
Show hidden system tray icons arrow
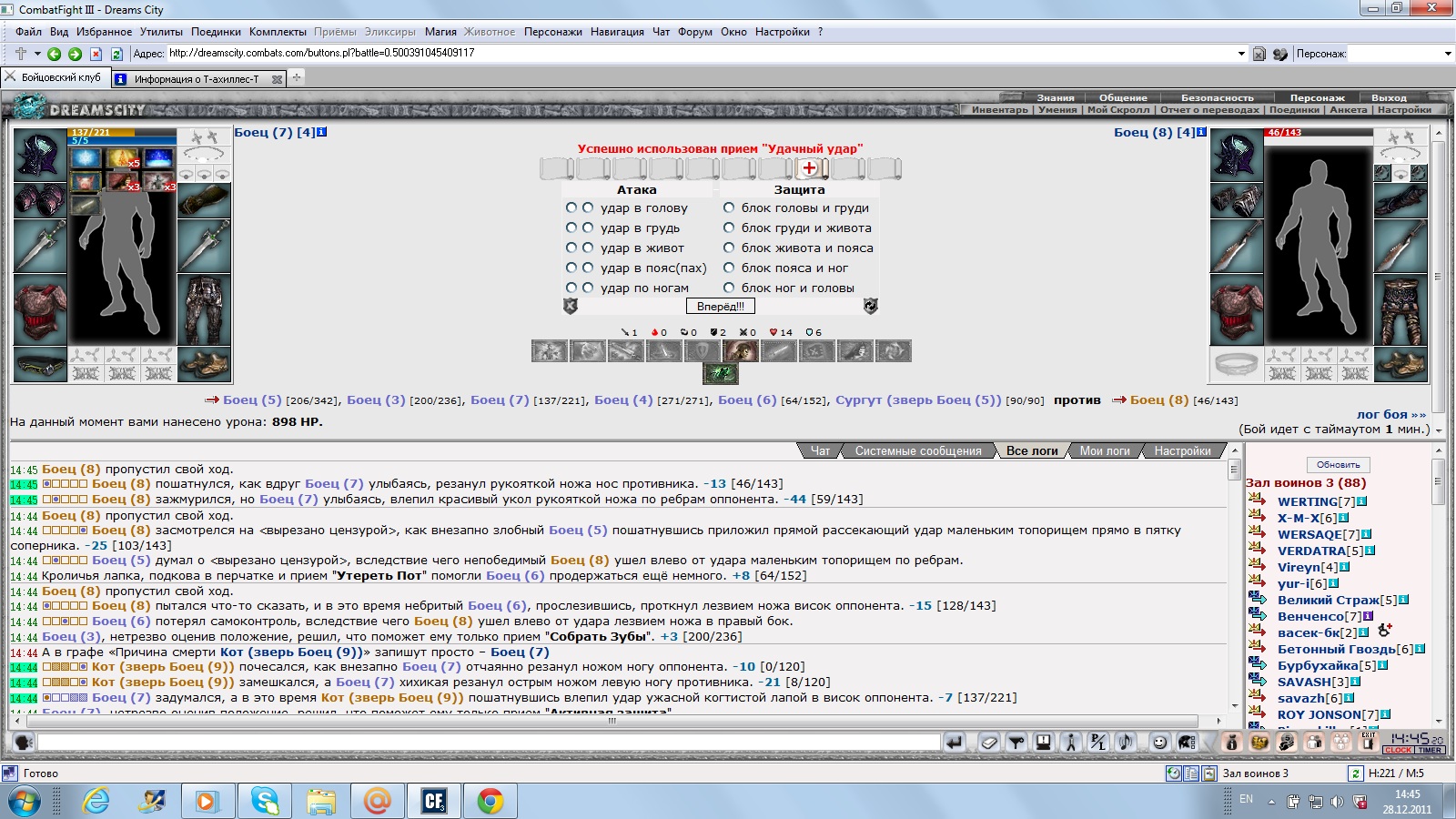click(1271, 801)
